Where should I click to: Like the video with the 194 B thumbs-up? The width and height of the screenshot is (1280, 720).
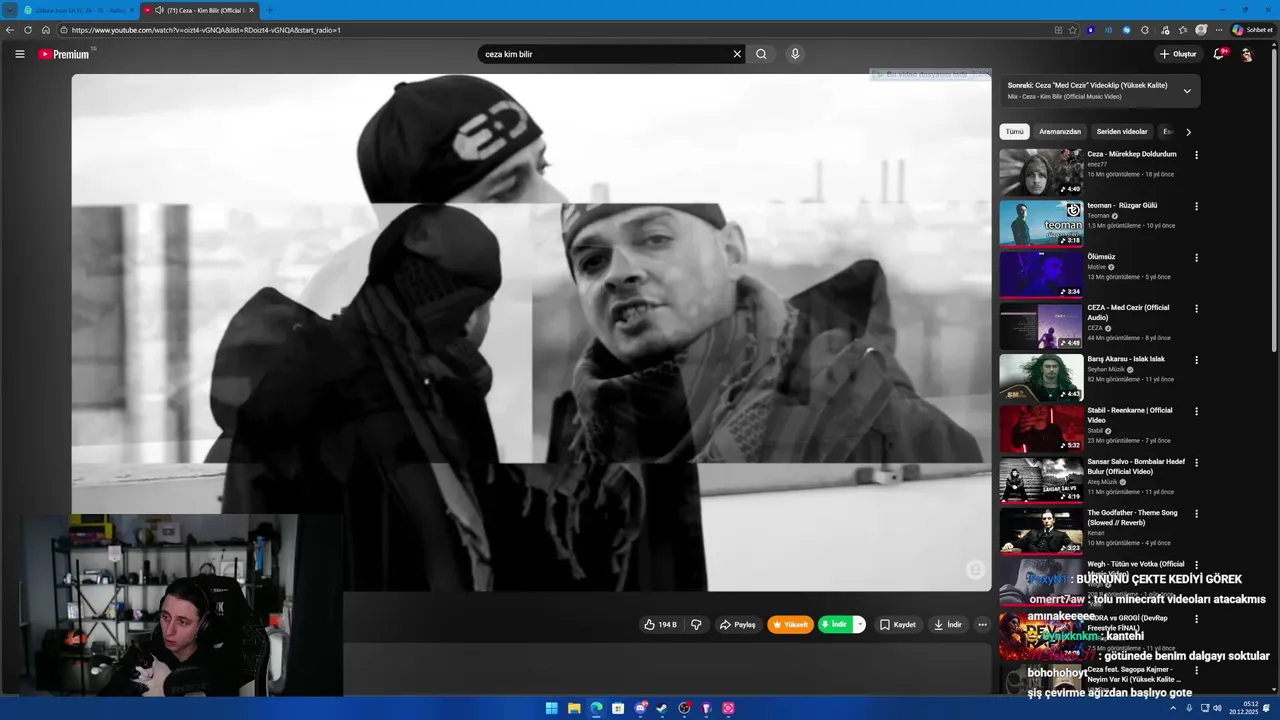tap(660, 624)
